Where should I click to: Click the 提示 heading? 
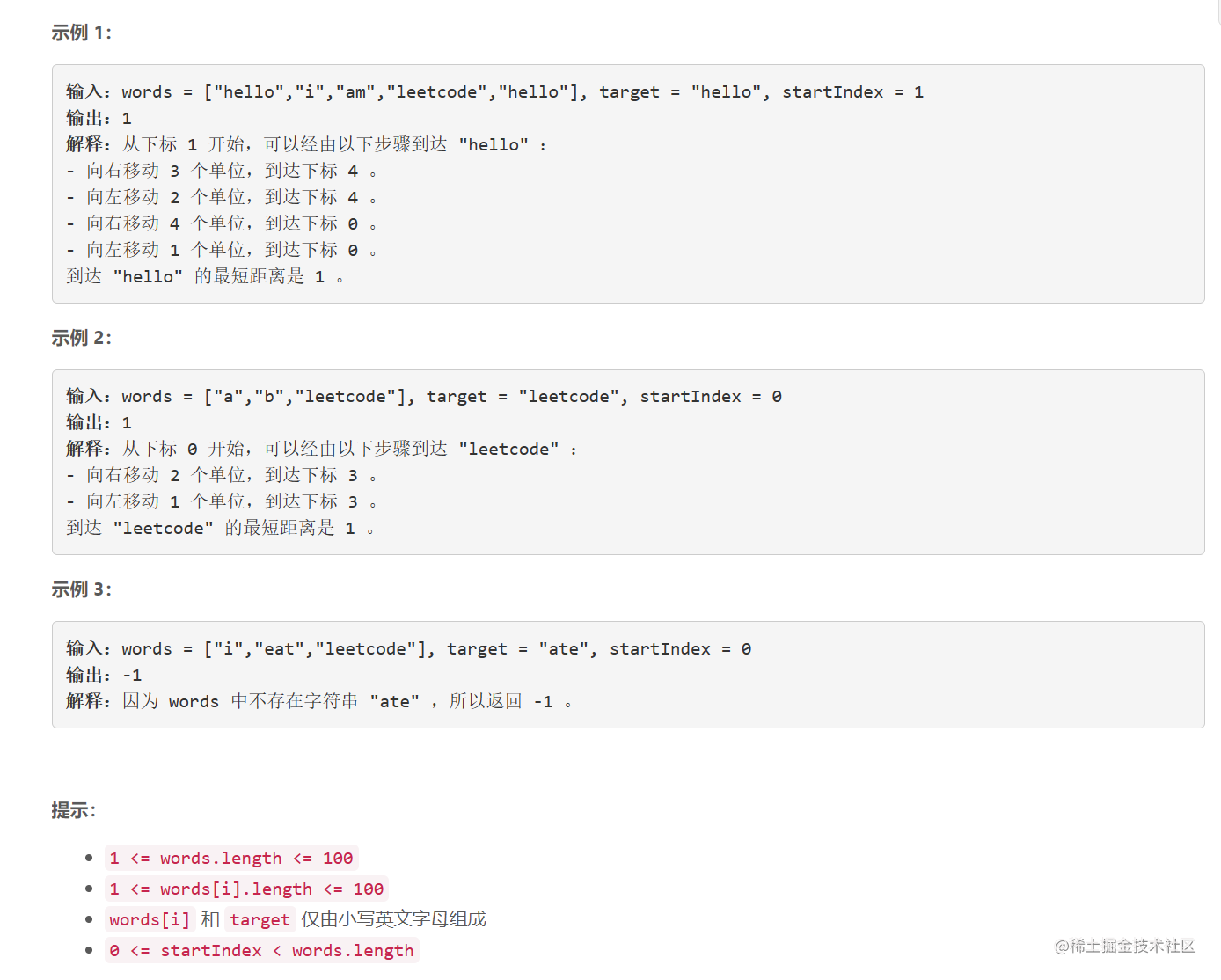point(73,810)
